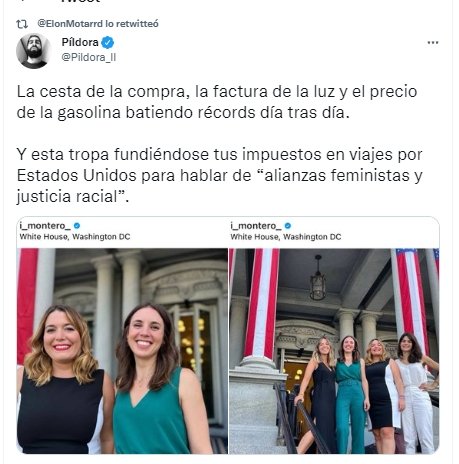The image size is (459, 464).
Task: Click the tweet's first paragraph about gasolina
Action: click(x=217, y=102)
